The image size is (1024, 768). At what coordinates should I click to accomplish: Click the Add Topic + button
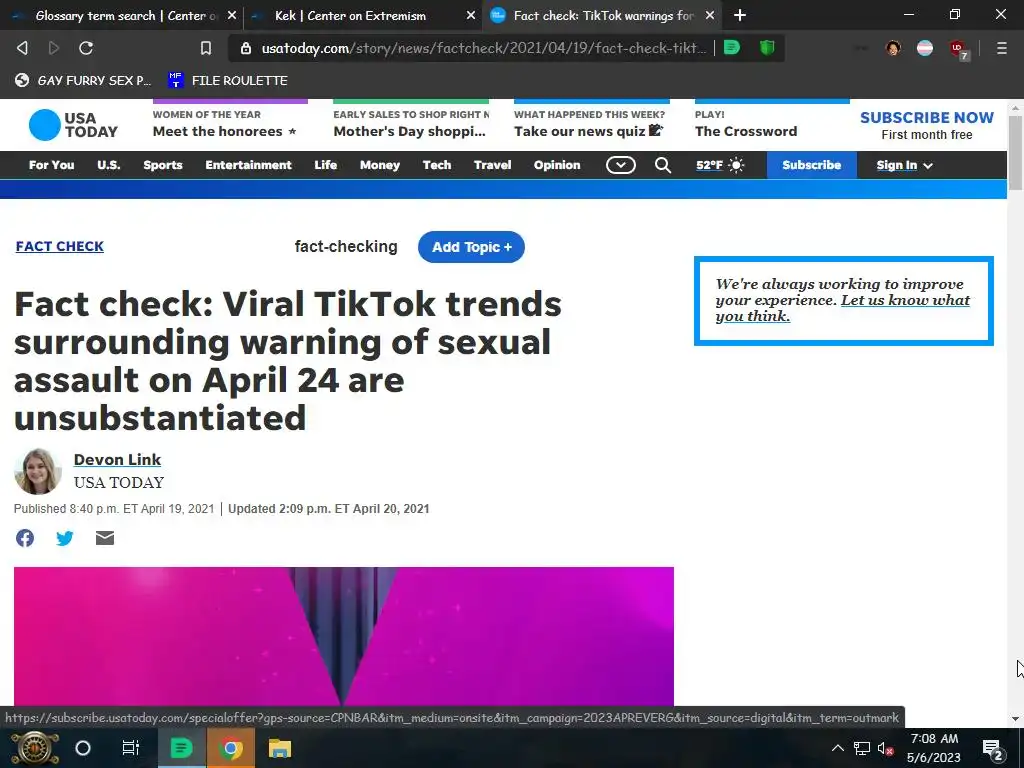(x=472, y=247)
